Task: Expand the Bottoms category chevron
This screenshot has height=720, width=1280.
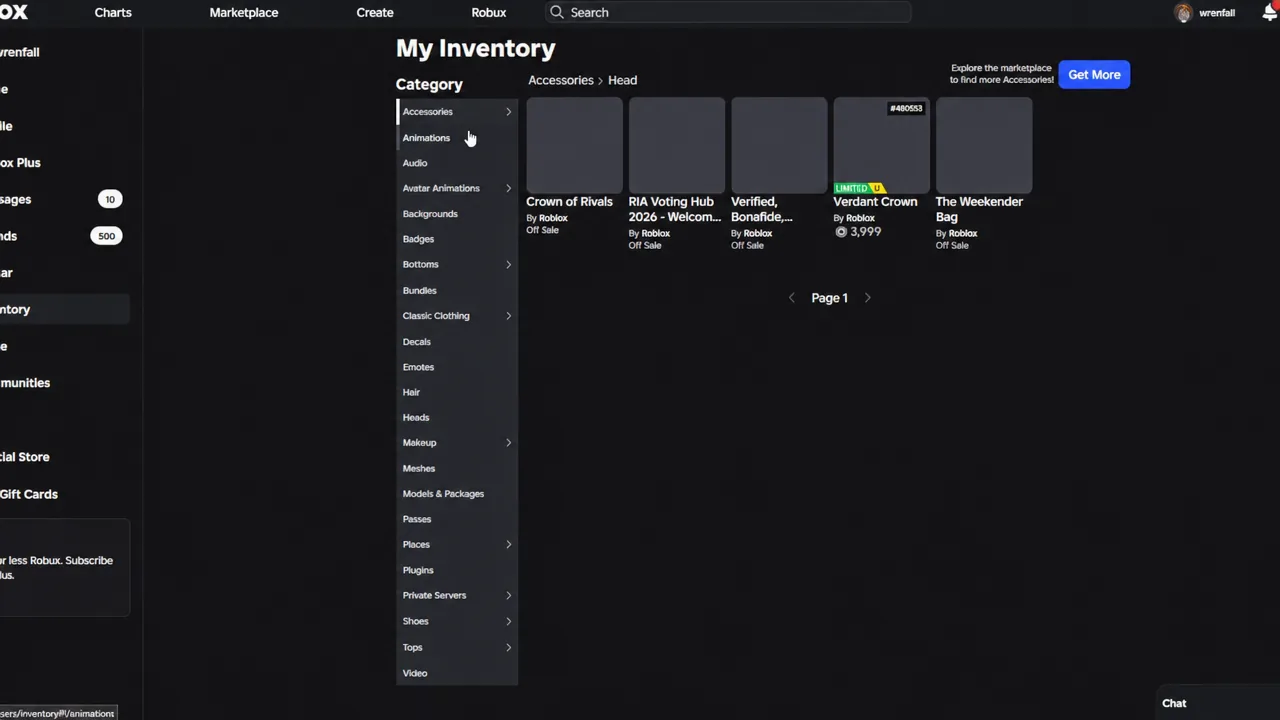Action: 508,264
